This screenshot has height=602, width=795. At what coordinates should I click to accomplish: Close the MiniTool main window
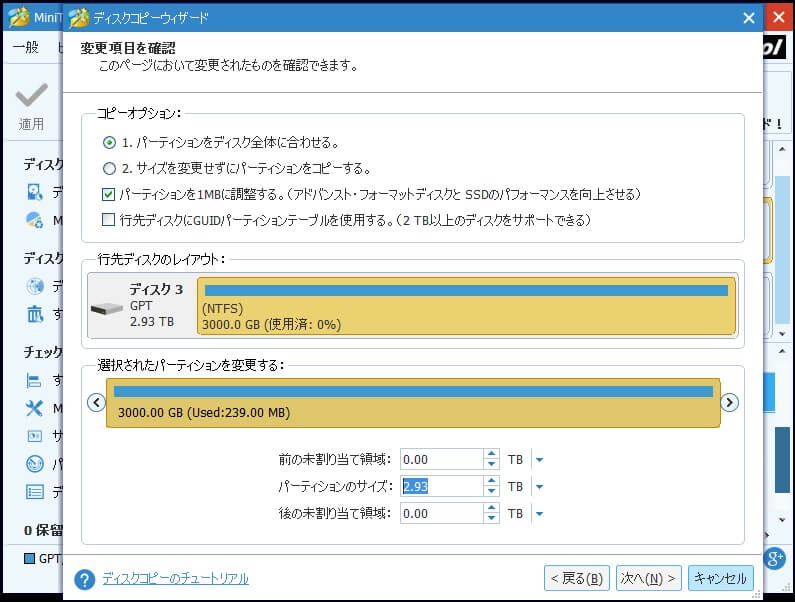click(x=779, y=17)
